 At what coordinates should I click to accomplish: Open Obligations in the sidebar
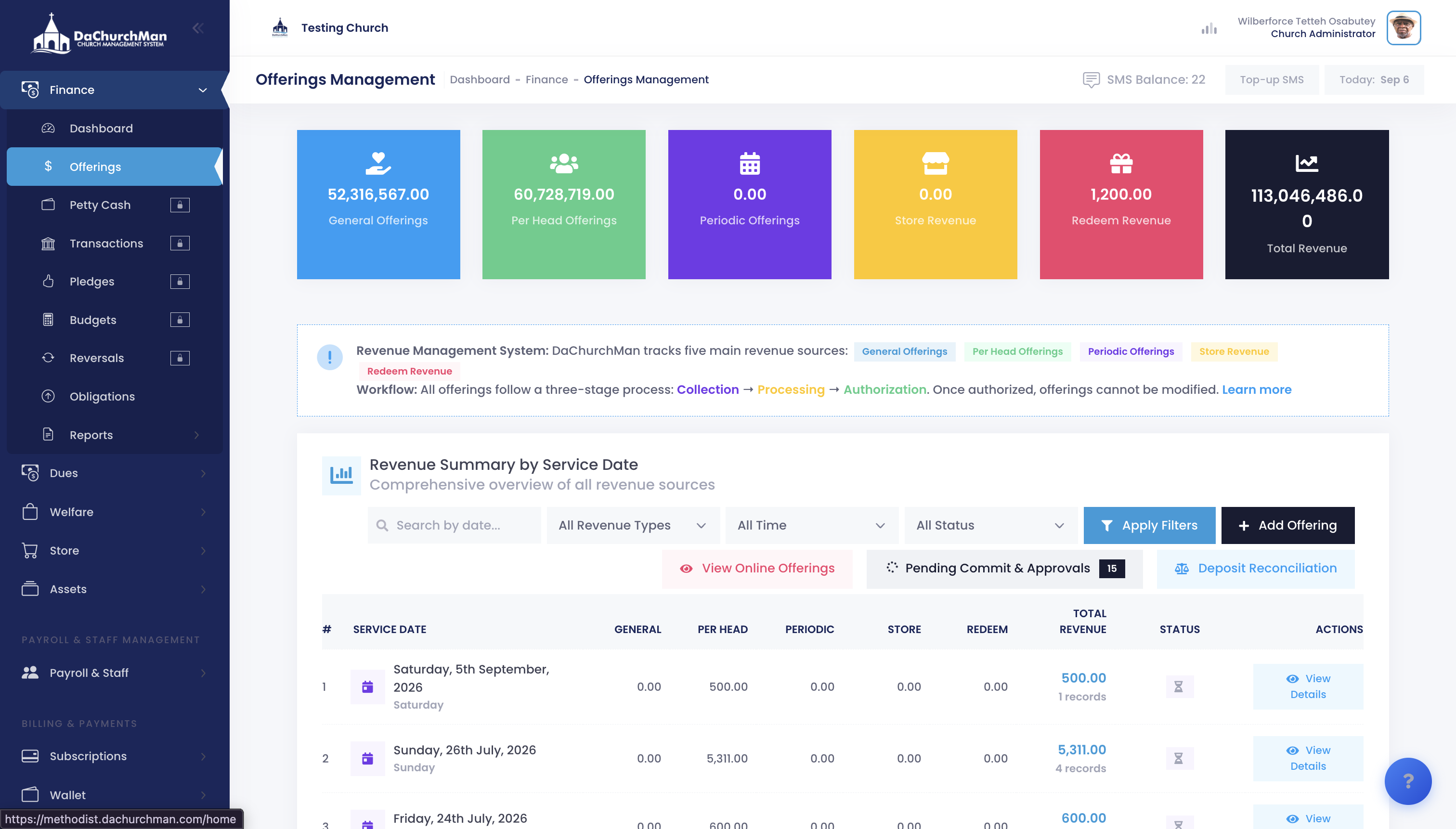114,396
